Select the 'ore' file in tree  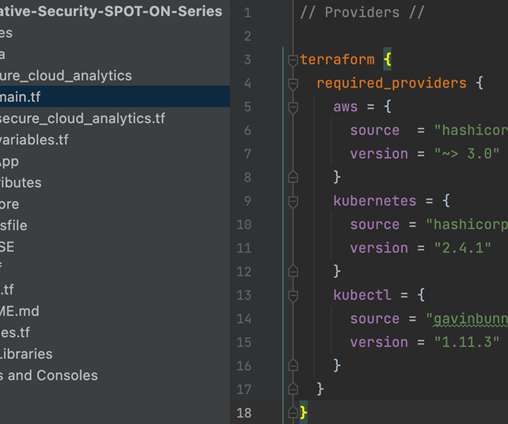pos(9,204)
